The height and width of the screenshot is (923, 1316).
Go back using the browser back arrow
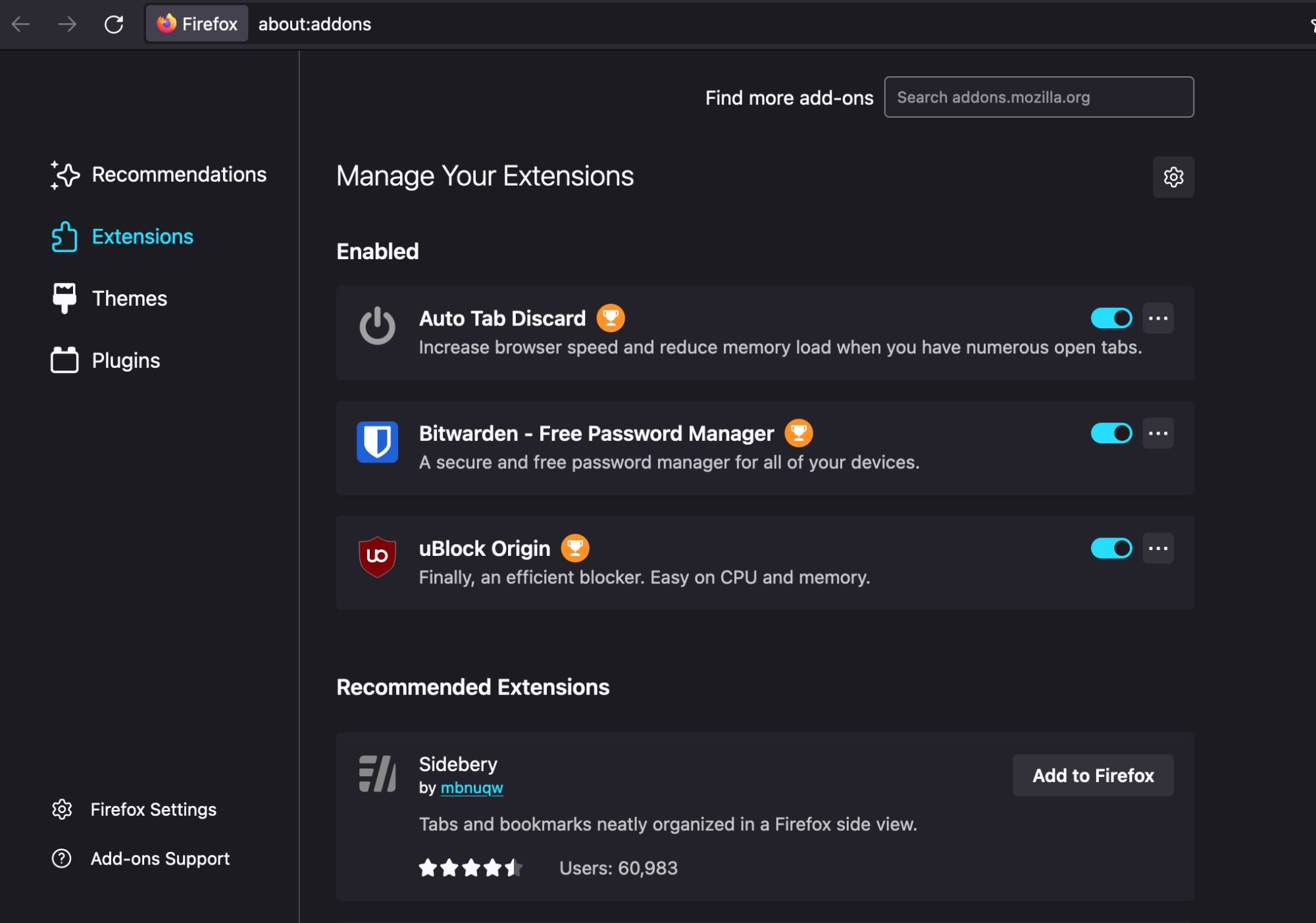click(x=21, y=24)
